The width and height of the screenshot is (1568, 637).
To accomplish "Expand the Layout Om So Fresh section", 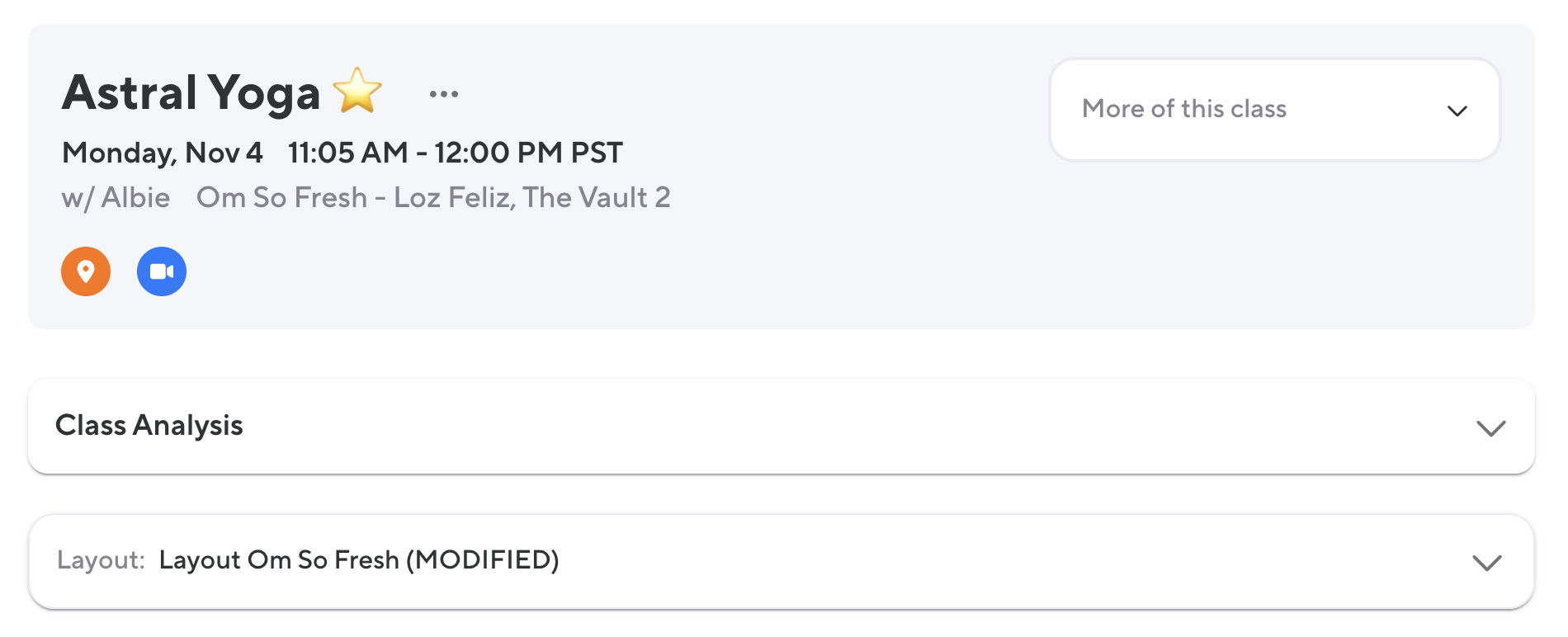I will click(x=781, y=562).
